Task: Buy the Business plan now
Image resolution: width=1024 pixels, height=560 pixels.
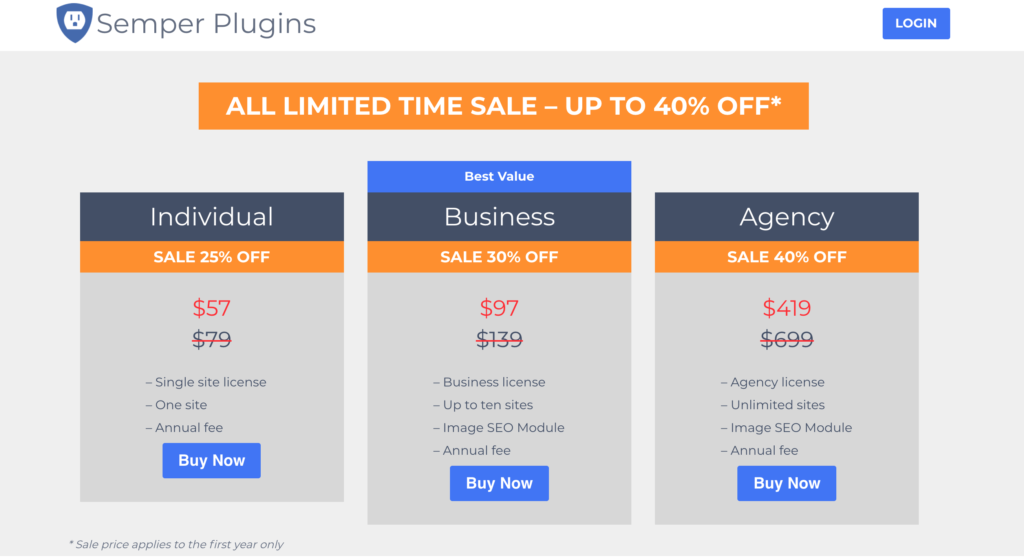Action: 499,483
